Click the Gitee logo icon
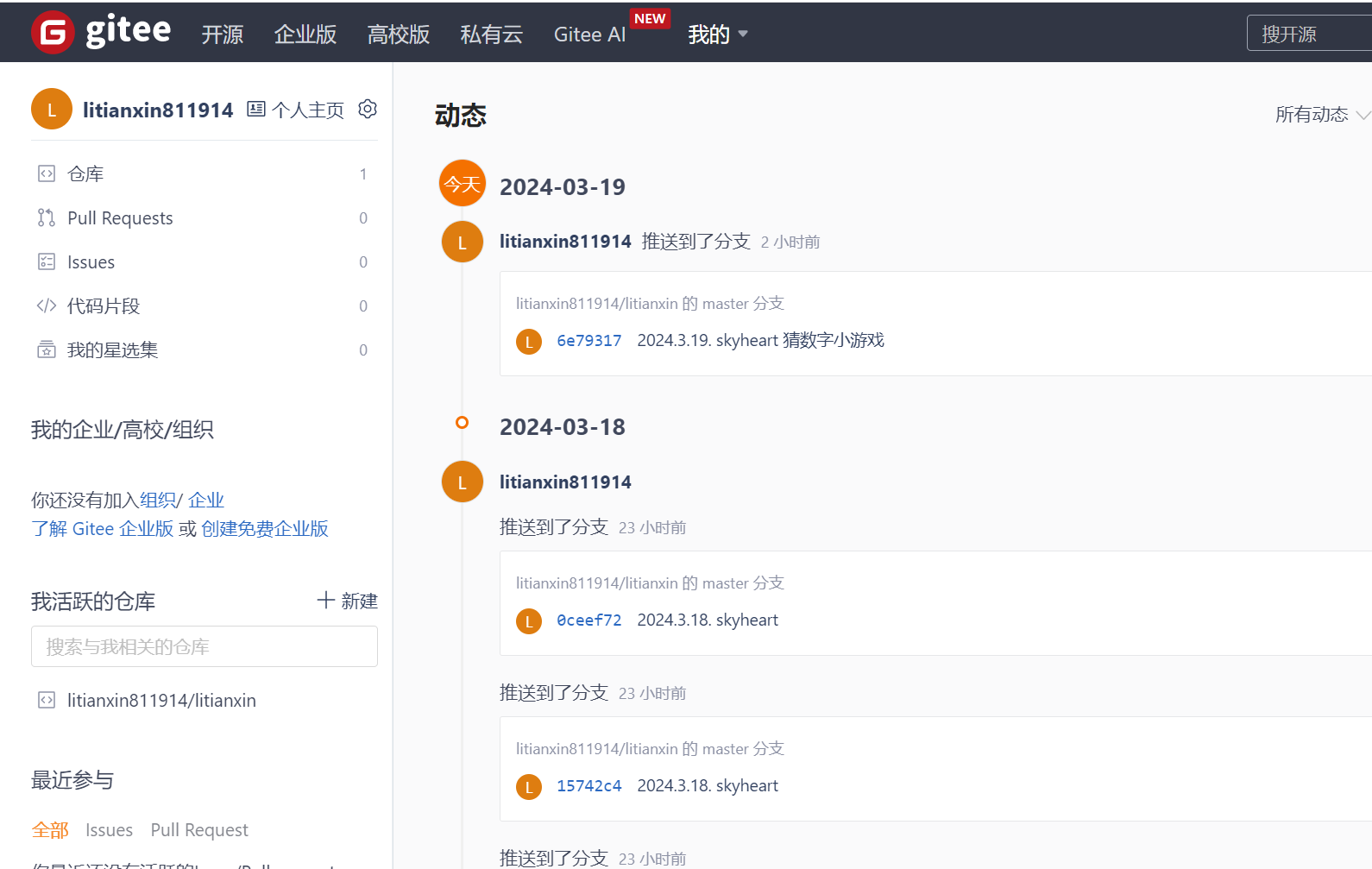Viewport: 1372px width, 869px height. point(53,33)
